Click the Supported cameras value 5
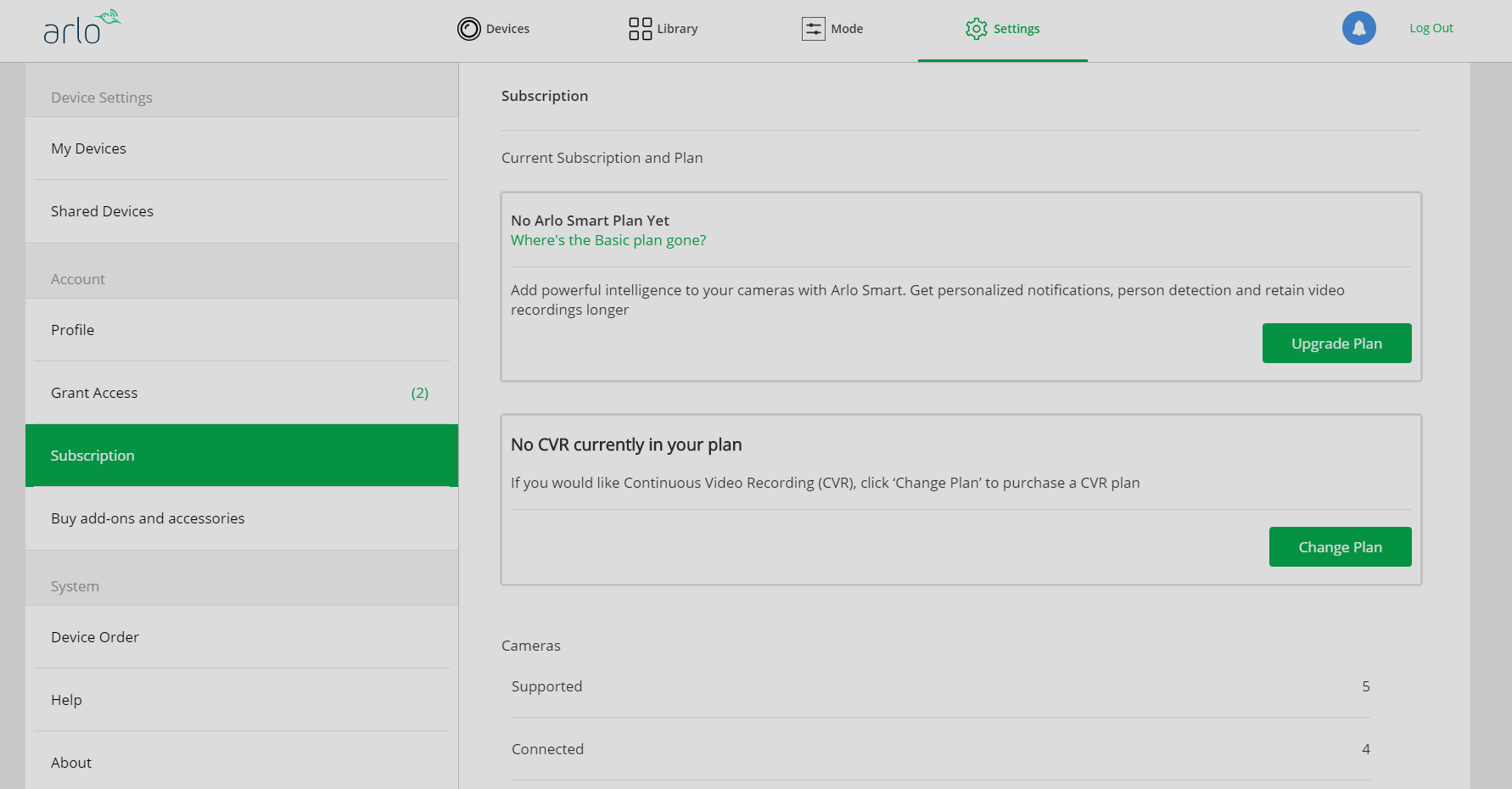Screen dimensions: 1512x789 tap(1366, 686)
